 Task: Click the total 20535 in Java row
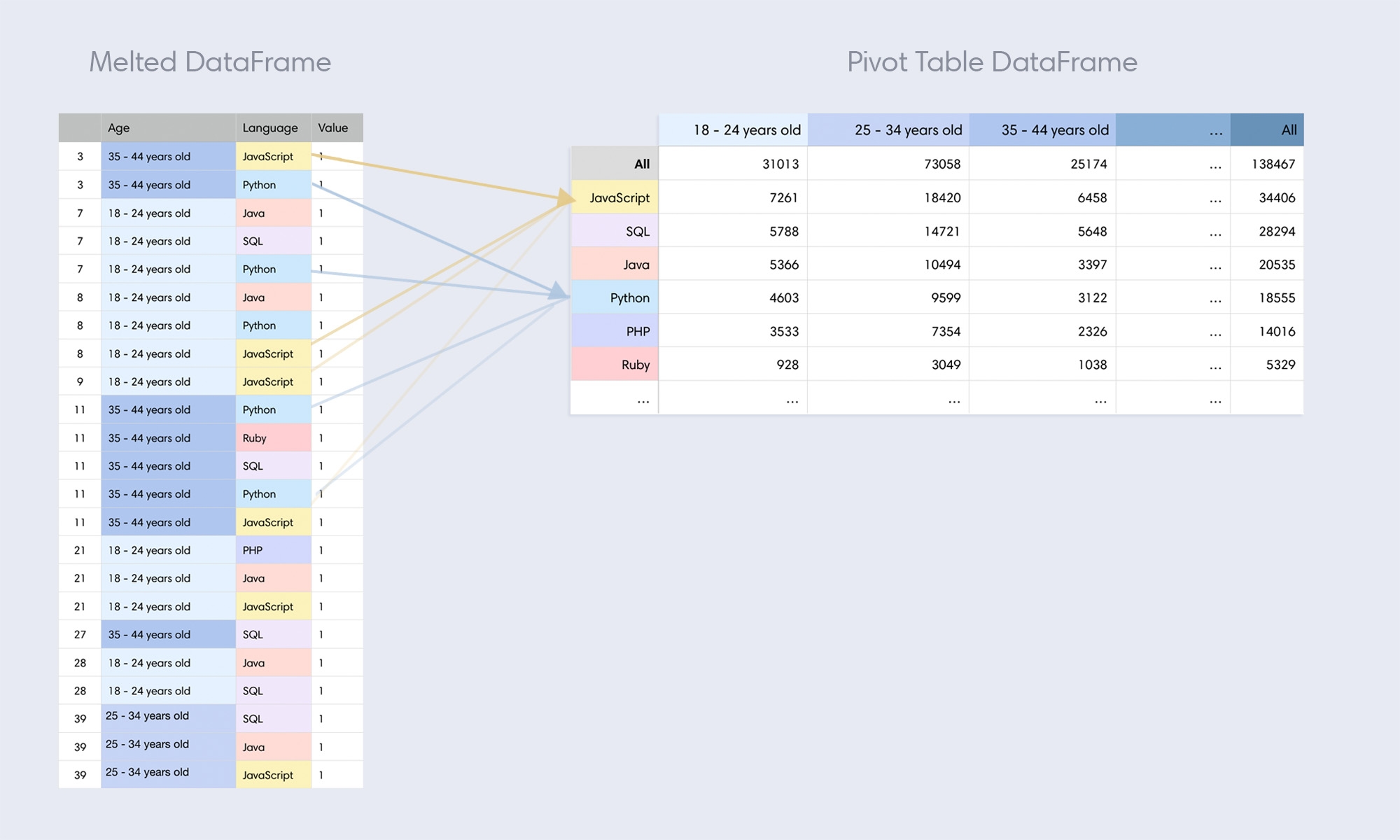tap(1277, 265)
